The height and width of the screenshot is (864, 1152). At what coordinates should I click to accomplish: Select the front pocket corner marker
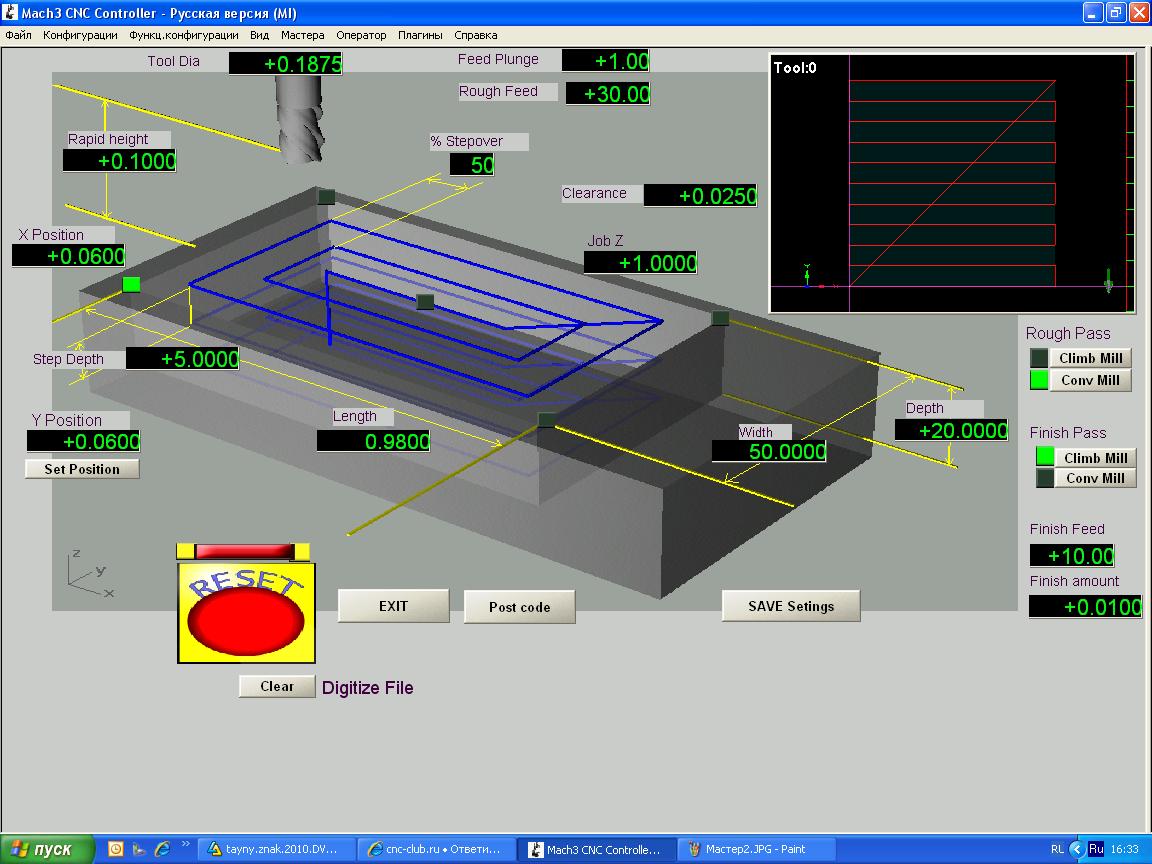(547, 420)
